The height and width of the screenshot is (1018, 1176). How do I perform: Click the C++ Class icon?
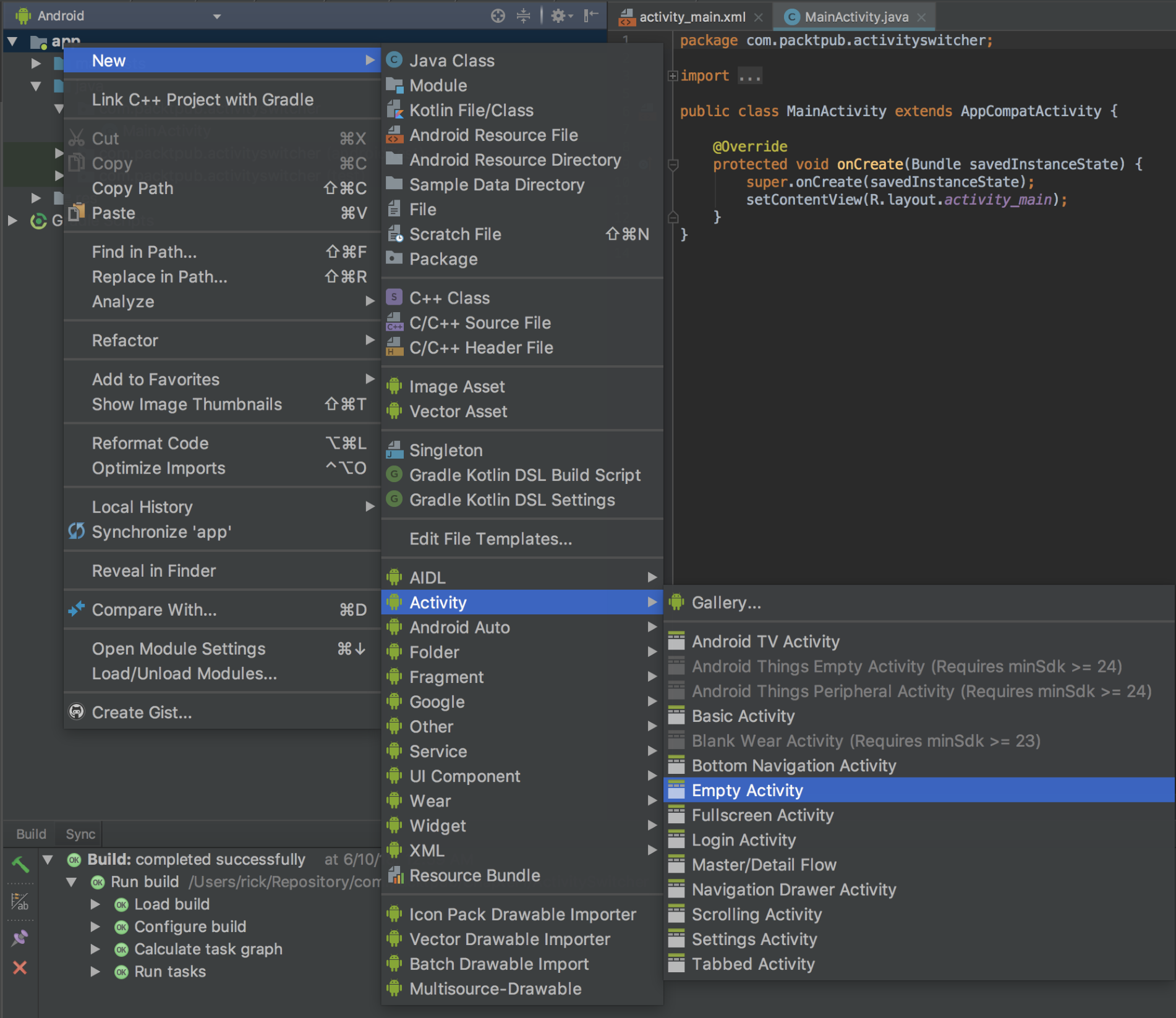pyautogui.click(x=394, y=297)
